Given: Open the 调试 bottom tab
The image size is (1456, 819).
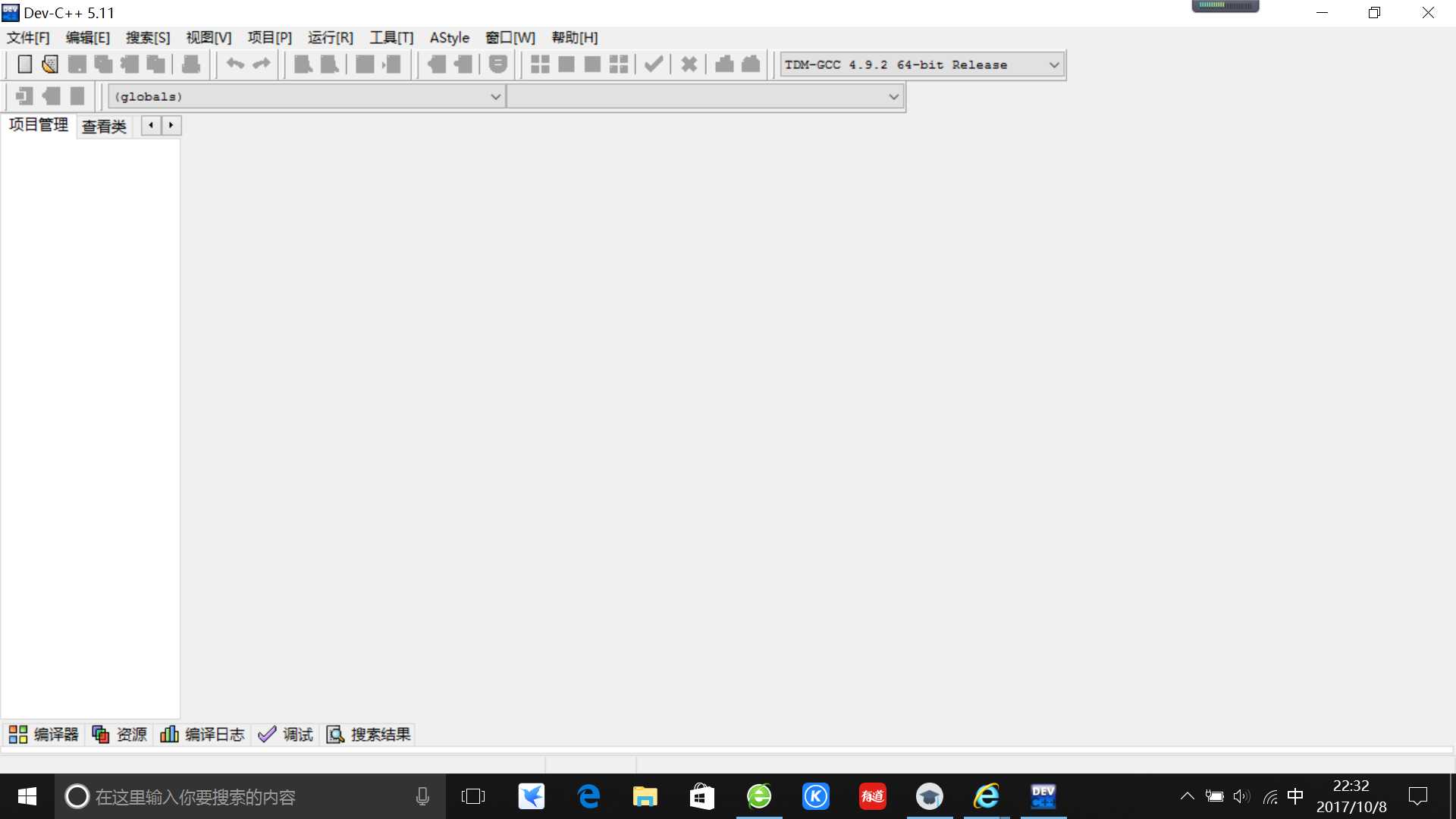Looking at the screenshot, I should [x=285, y=734].
